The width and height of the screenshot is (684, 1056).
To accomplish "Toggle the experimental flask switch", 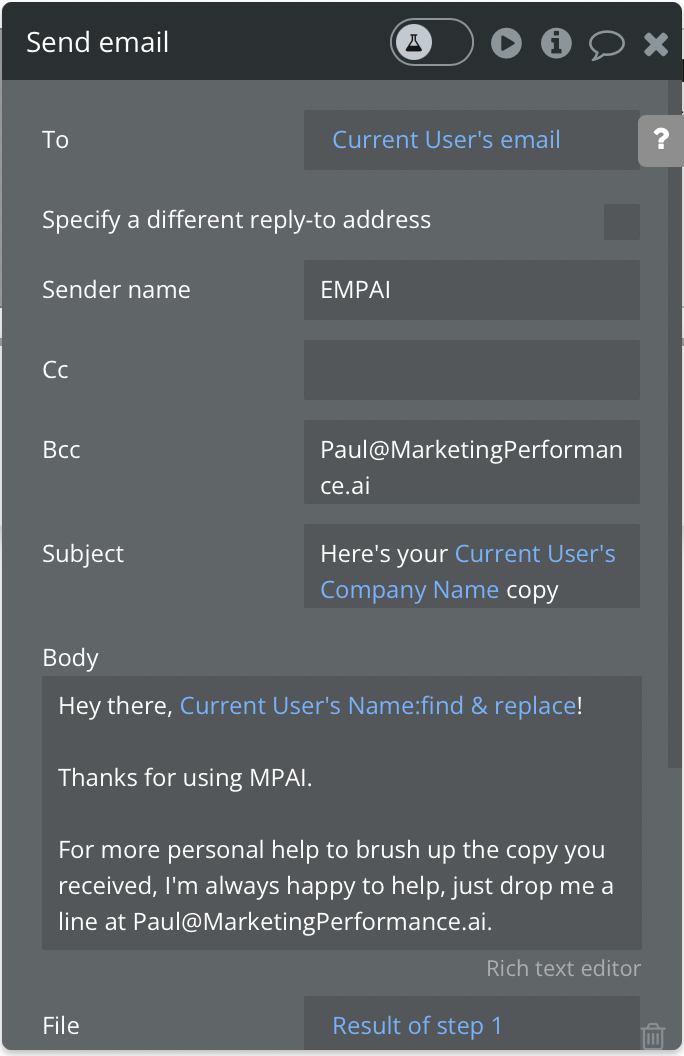I will pyautogui.click(x=431, y=42).
